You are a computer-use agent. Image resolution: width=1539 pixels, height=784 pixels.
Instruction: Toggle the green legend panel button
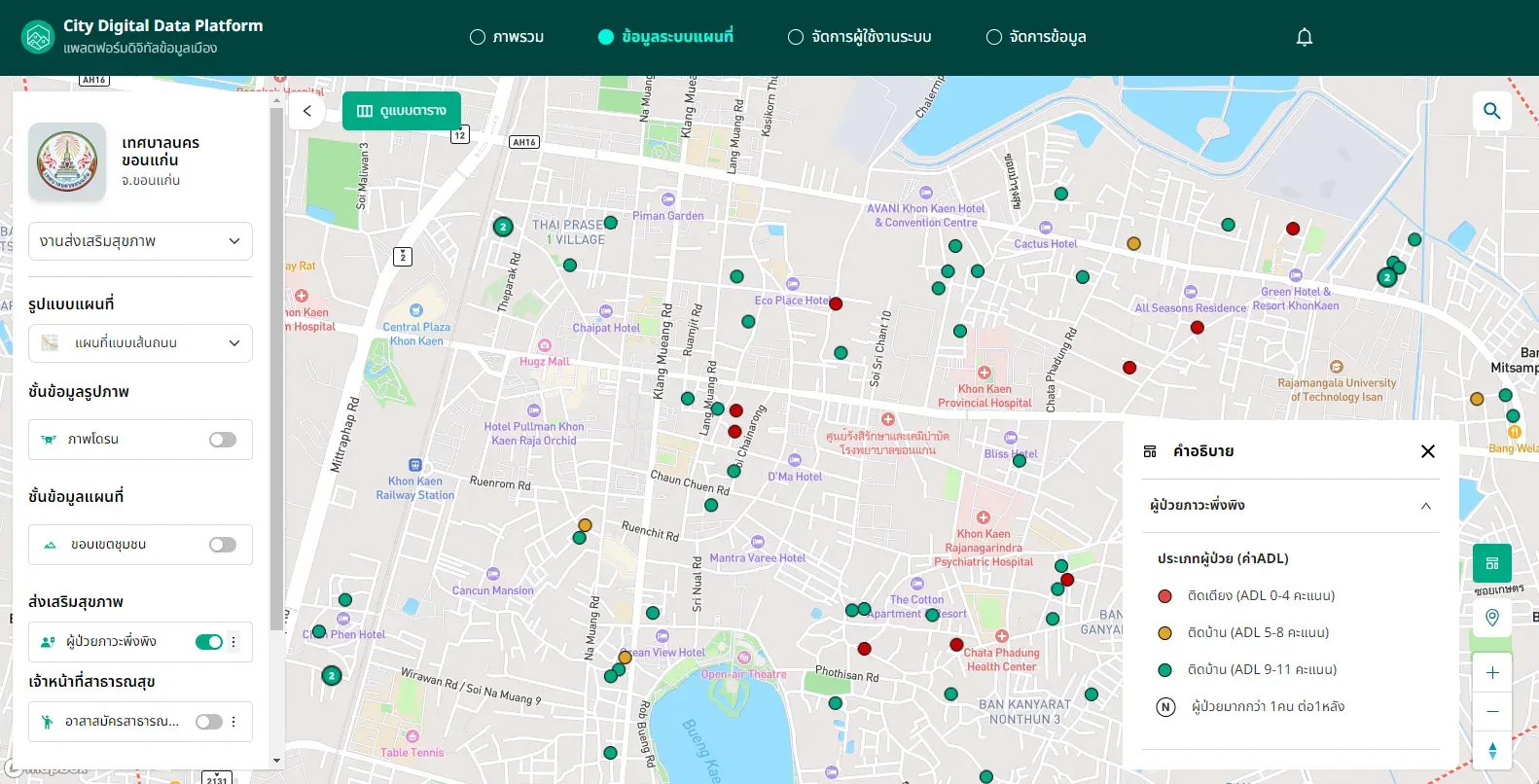point(1492,563)
